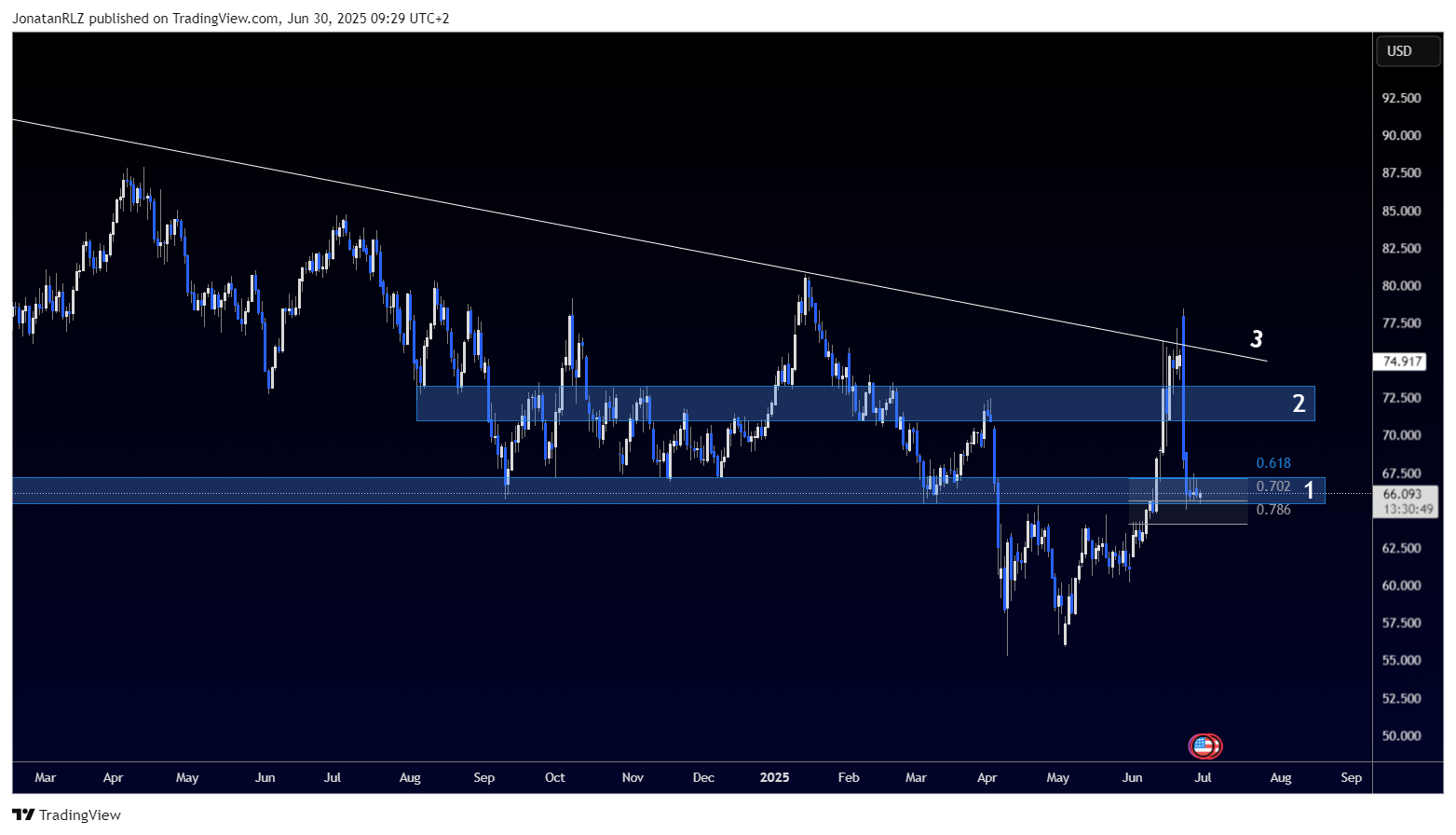Click the 0.786 Fibonacci level label

tap(1273, 510)
